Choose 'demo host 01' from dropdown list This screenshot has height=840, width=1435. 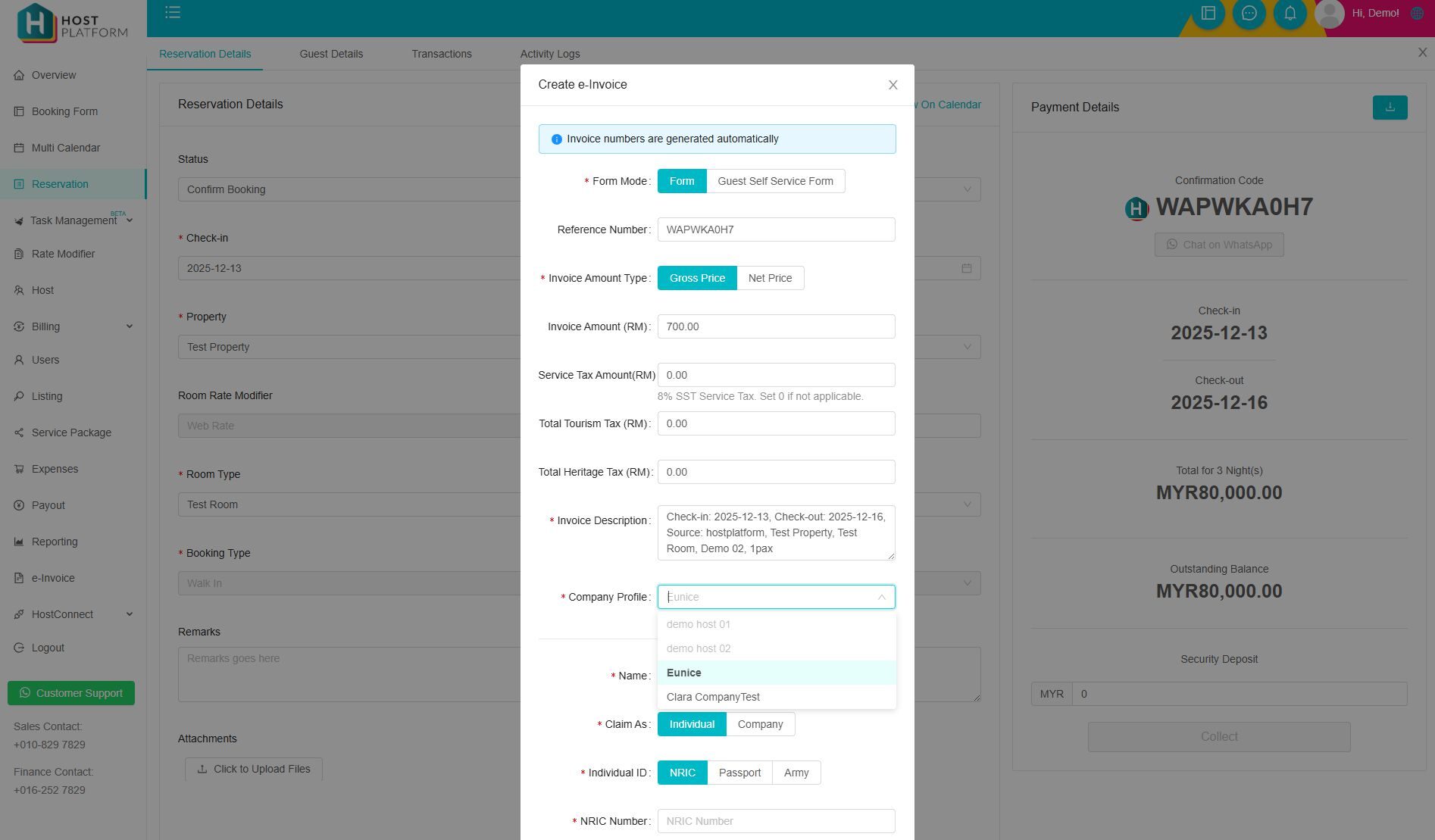777,624
